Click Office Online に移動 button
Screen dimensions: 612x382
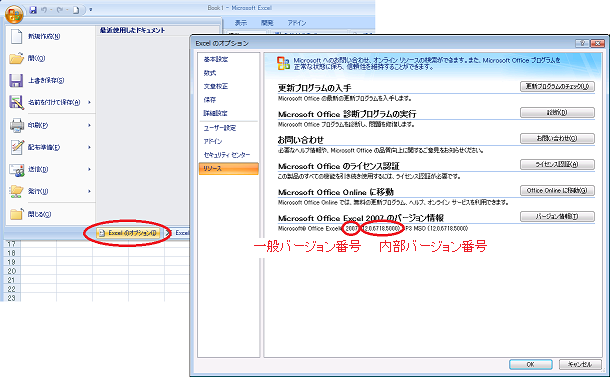pyautogui.click(x=557, y=190)
